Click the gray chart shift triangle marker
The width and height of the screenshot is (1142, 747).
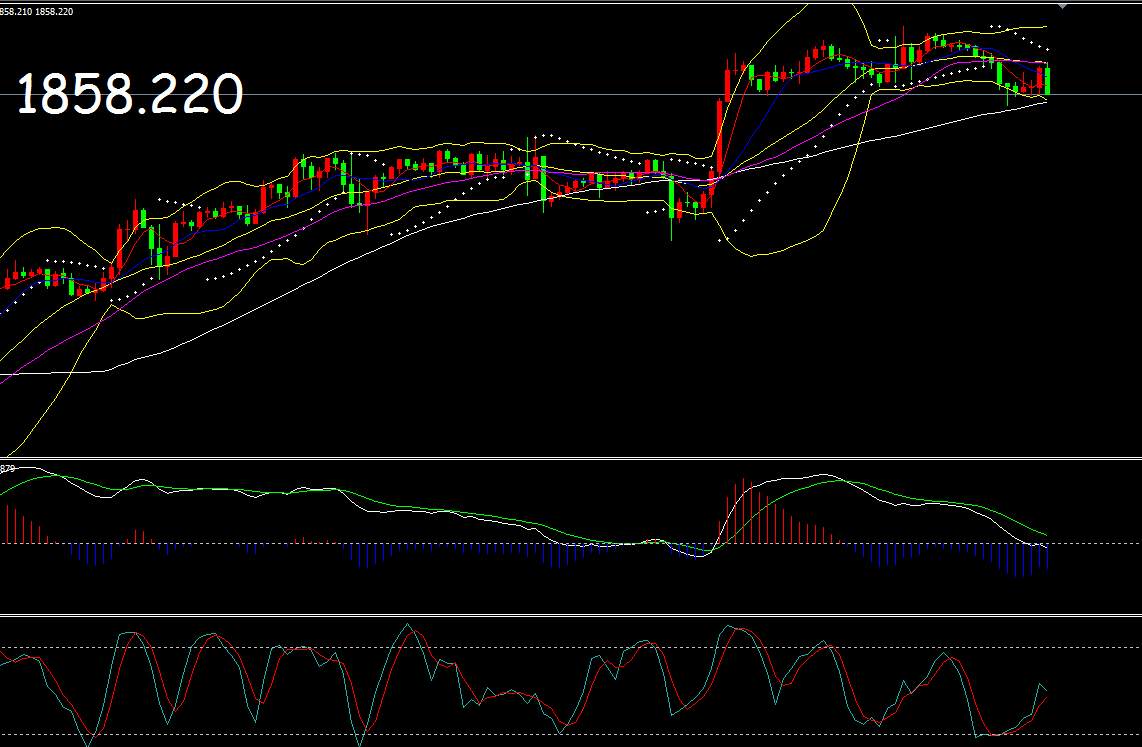[x=1062, y=6]
